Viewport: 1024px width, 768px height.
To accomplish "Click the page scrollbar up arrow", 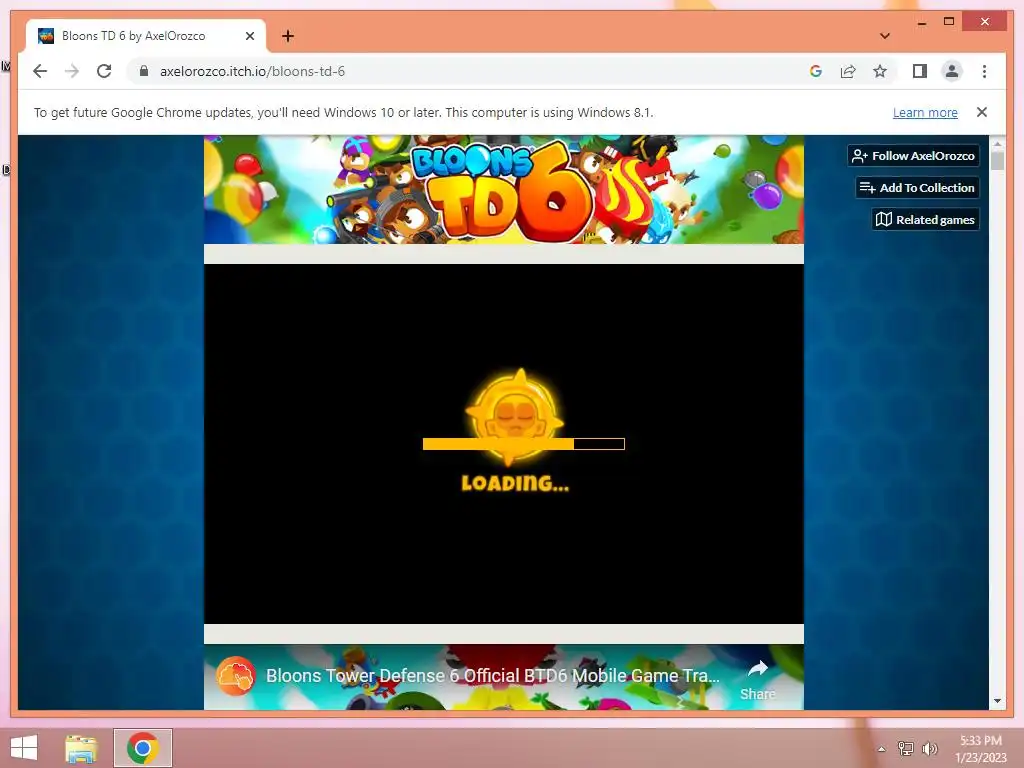I will 997,143.
